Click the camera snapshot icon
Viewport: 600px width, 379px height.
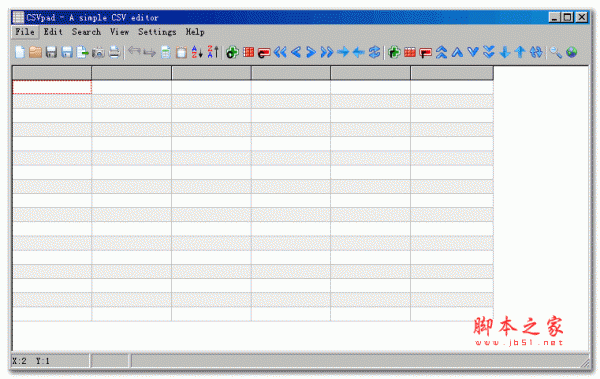(x=98, y=52)
